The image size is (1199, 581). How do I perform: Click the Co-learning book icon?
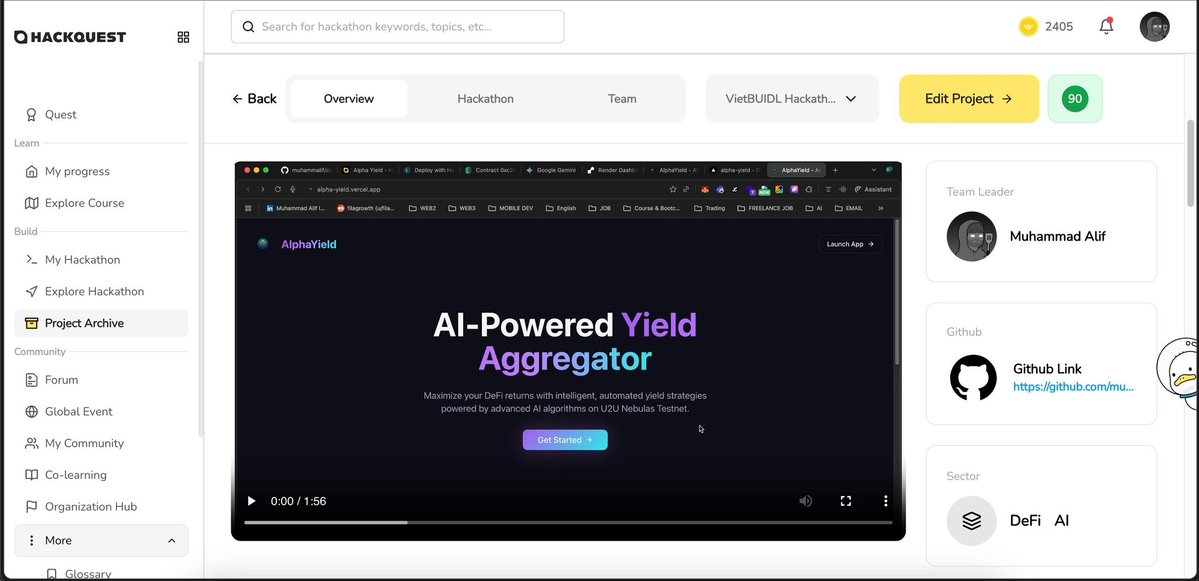click(x=31, y=475)
